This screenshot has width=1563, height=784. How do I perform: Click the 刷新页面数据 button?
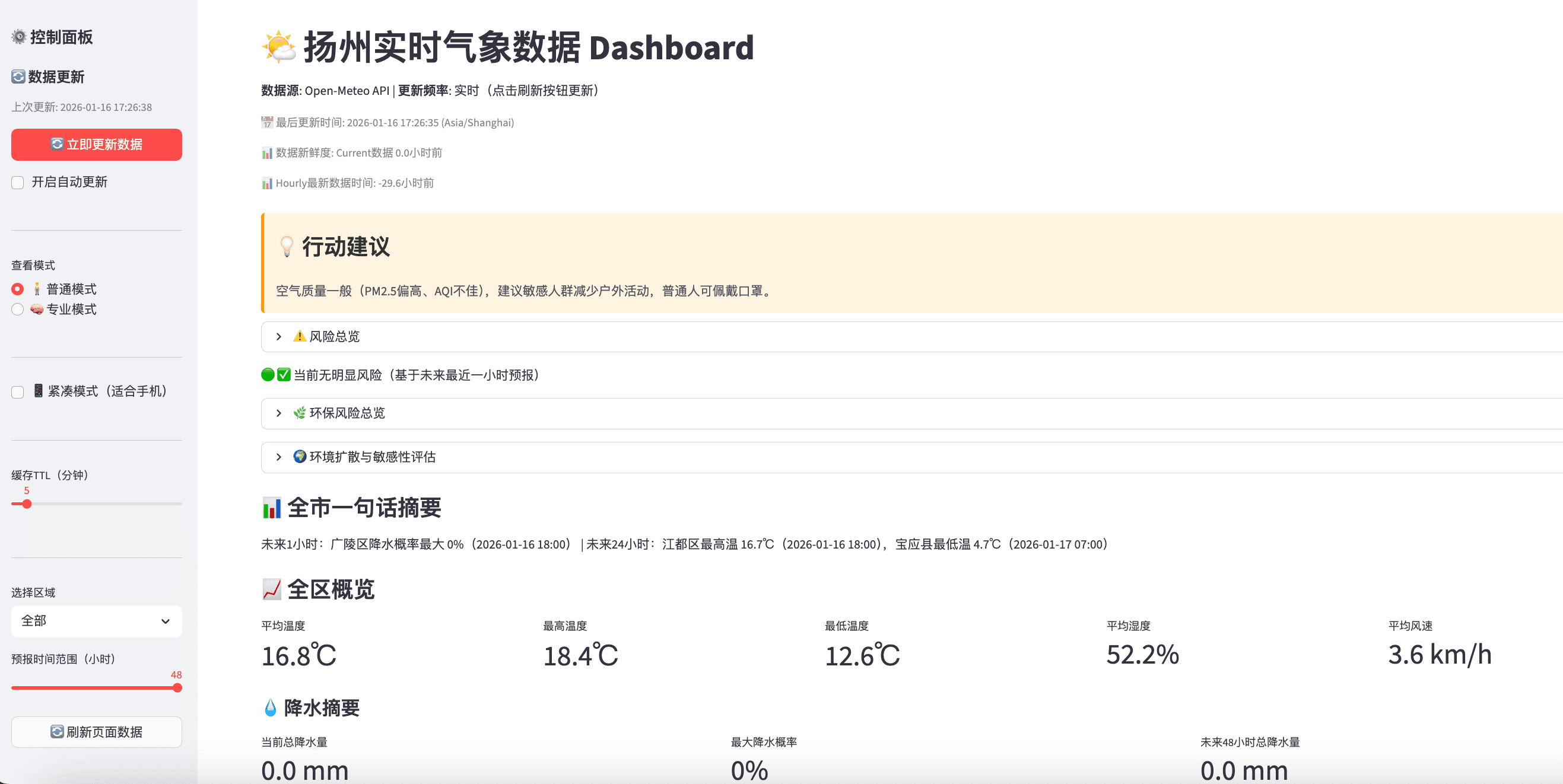96,731
